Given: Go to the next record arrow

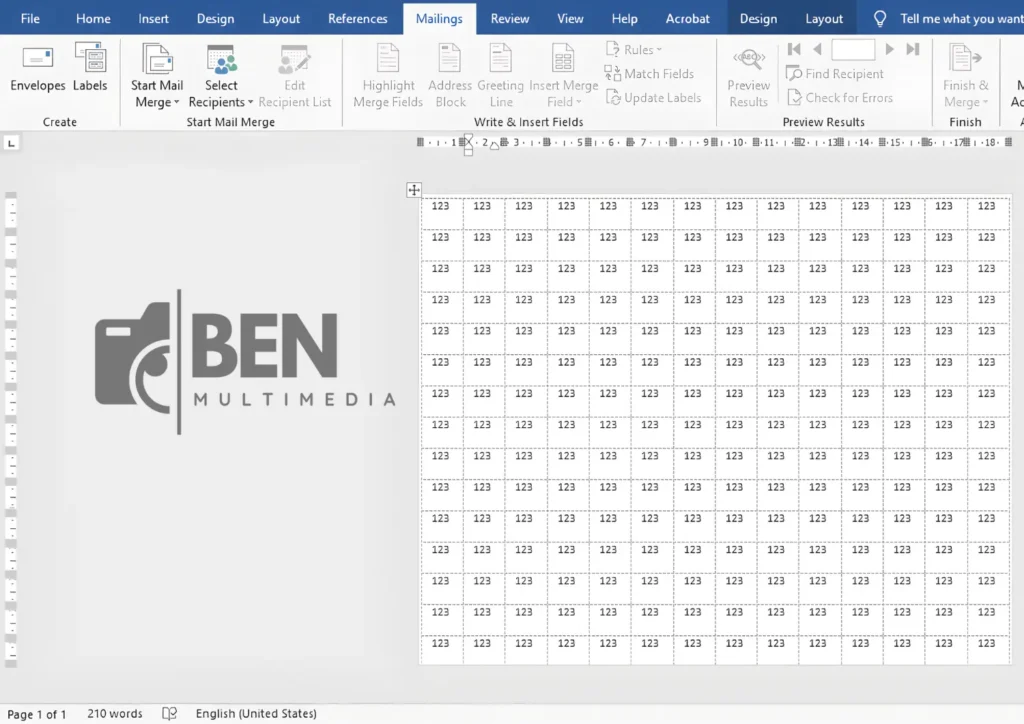Looking at the screenshot, I should [889, 49].
